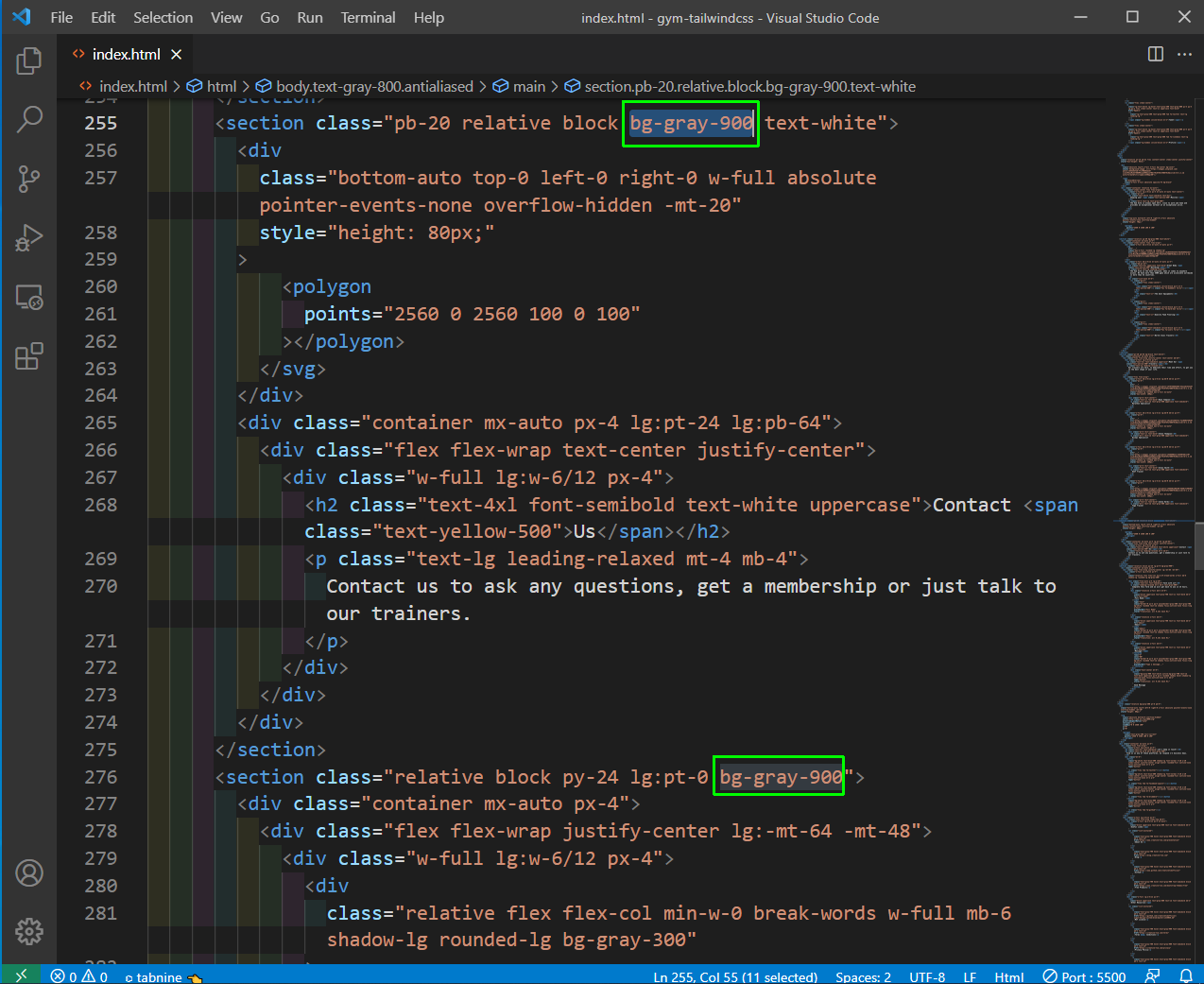This screenshot has width=1204, height=984.
Task: Click "Contact" heading text on line 268
Action: (972, 505)
